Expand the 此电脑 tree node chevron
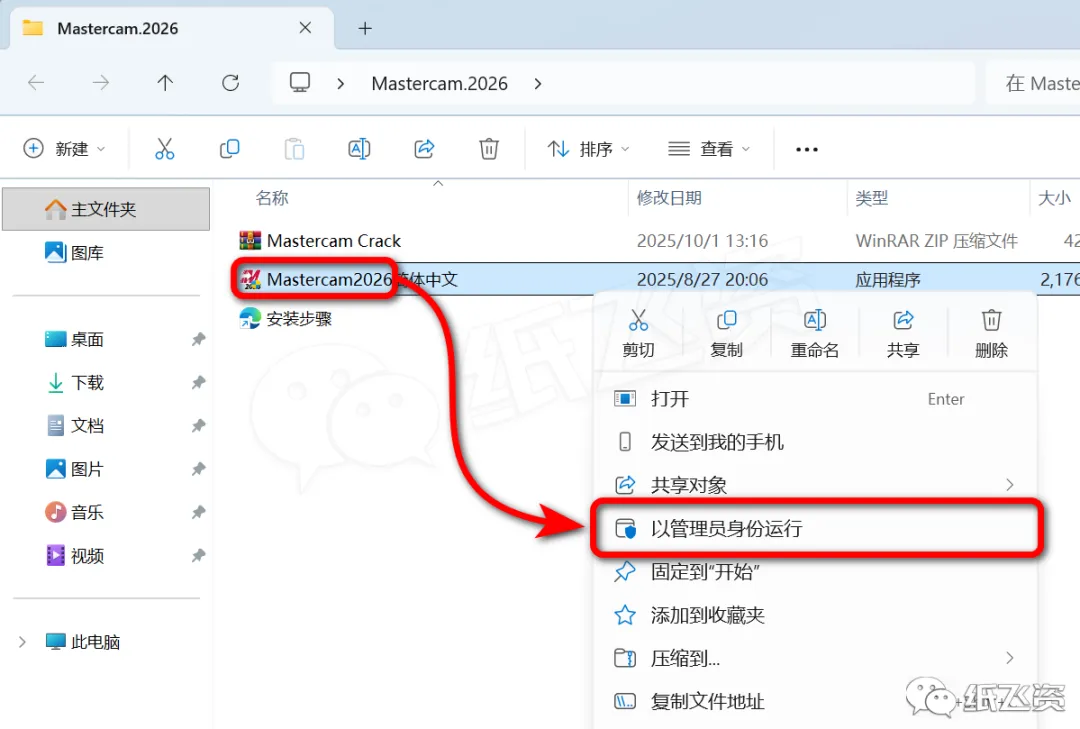This screenshot has height=729, width=1080. (x=22, y=642)
